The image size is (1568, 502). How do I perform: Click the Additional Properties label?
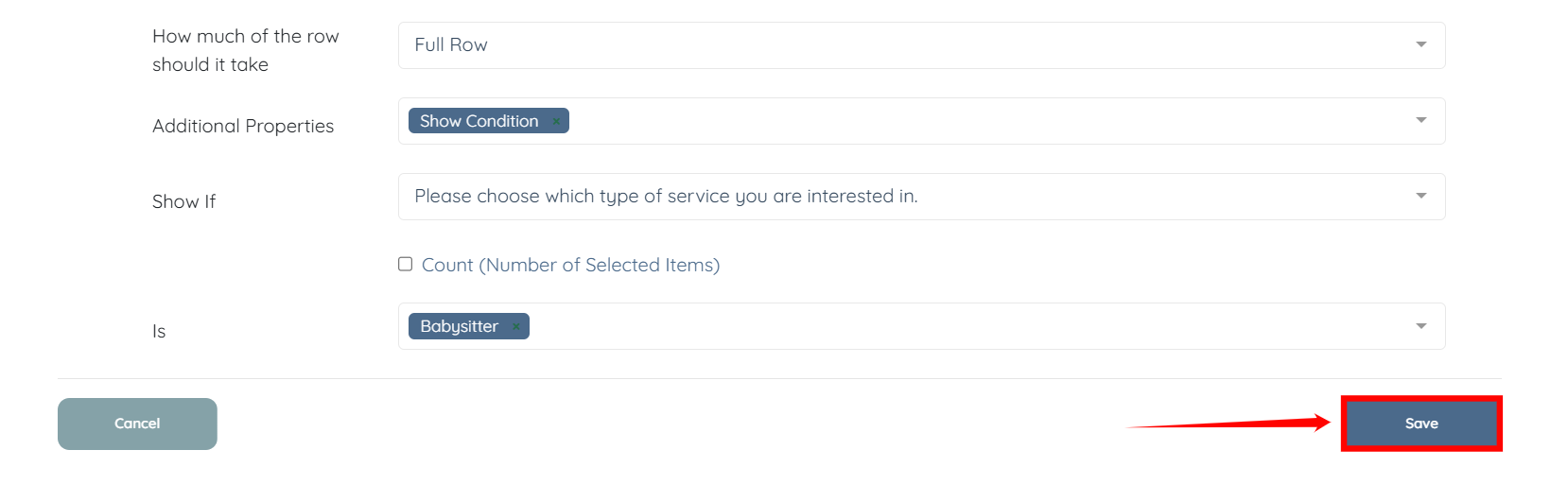click(243, 126)
